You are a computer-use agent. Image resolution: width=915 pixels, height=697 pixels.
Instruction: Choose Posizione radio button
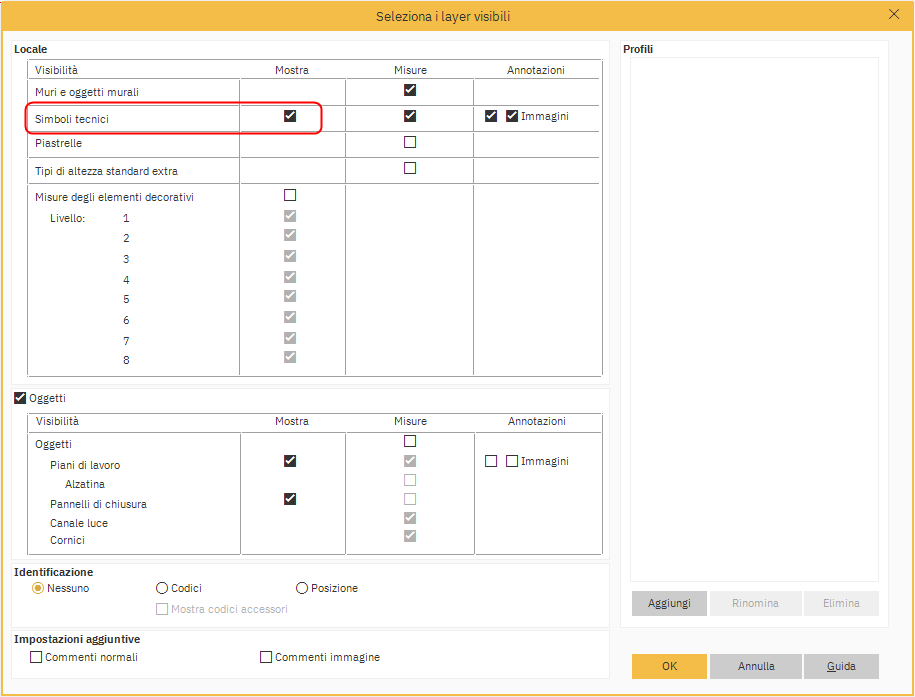302,589
